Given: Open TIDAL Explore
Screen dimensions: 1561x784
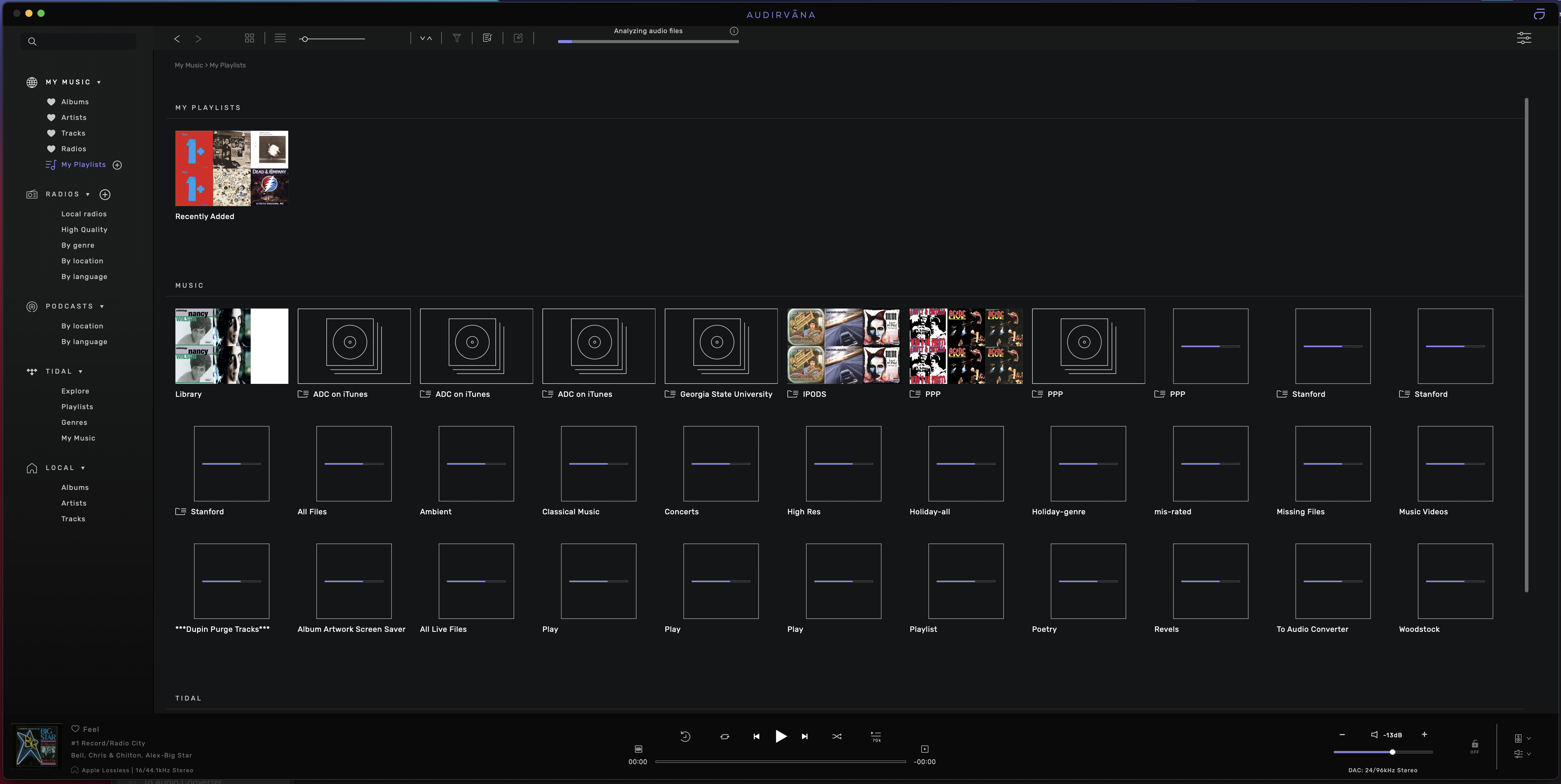Looking at the screenshot, I should [75, 391].
